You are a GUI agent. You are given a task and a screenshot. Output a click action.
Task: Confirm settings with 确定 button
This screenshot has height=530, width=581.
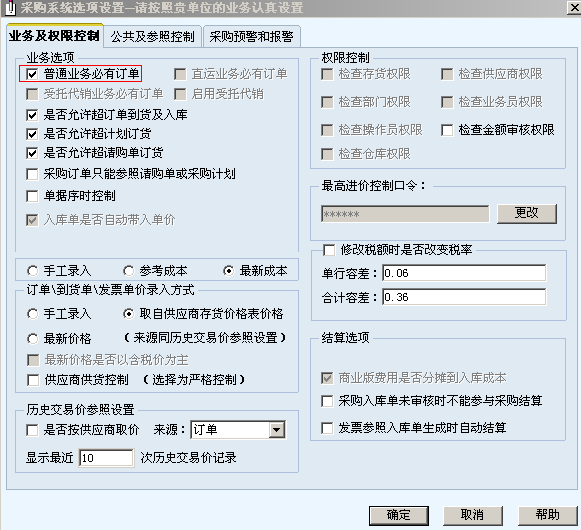[x=399, y=515]
